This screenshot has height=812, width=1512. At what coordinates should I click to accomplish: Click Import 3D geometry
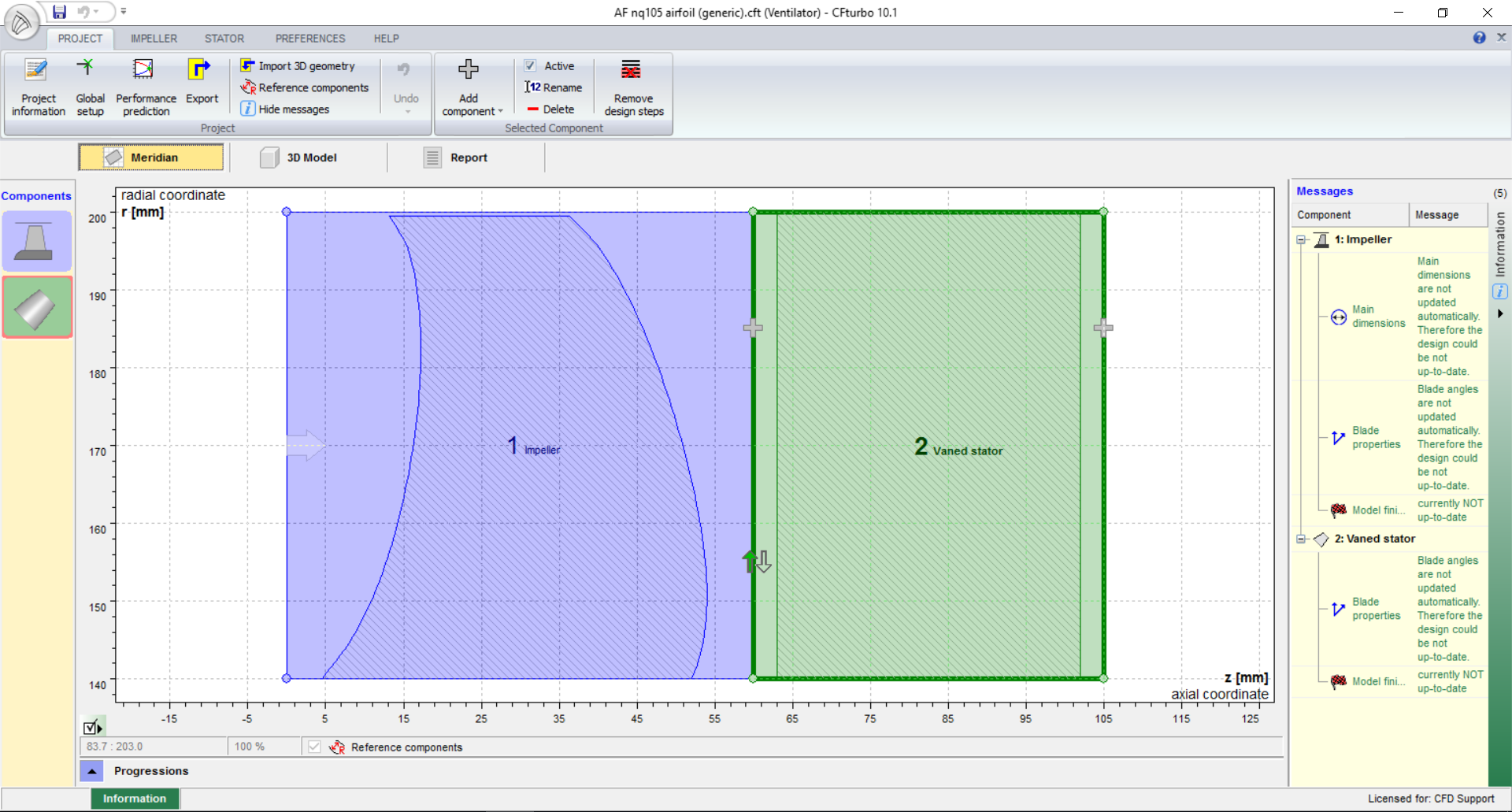306,66
